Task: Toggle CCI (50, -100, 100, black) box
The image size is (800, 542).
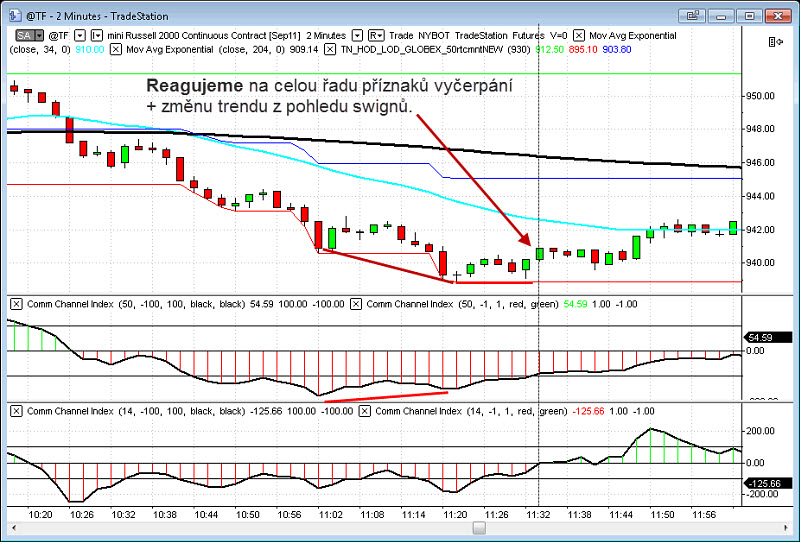Action: point(16,304)
